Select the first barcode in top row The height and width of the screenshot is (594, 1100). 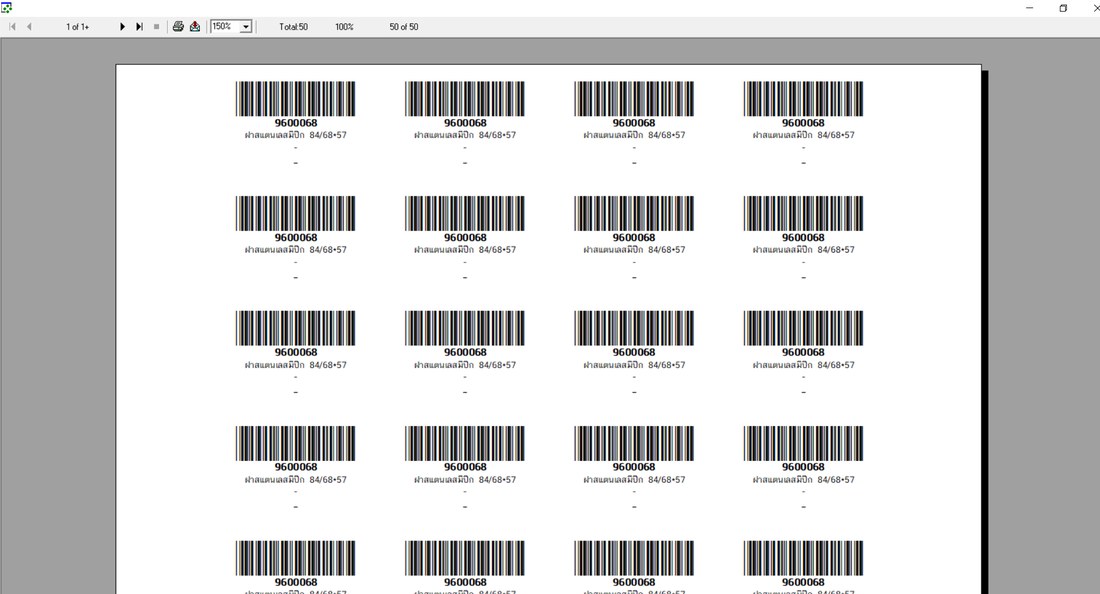click(295, 98)
